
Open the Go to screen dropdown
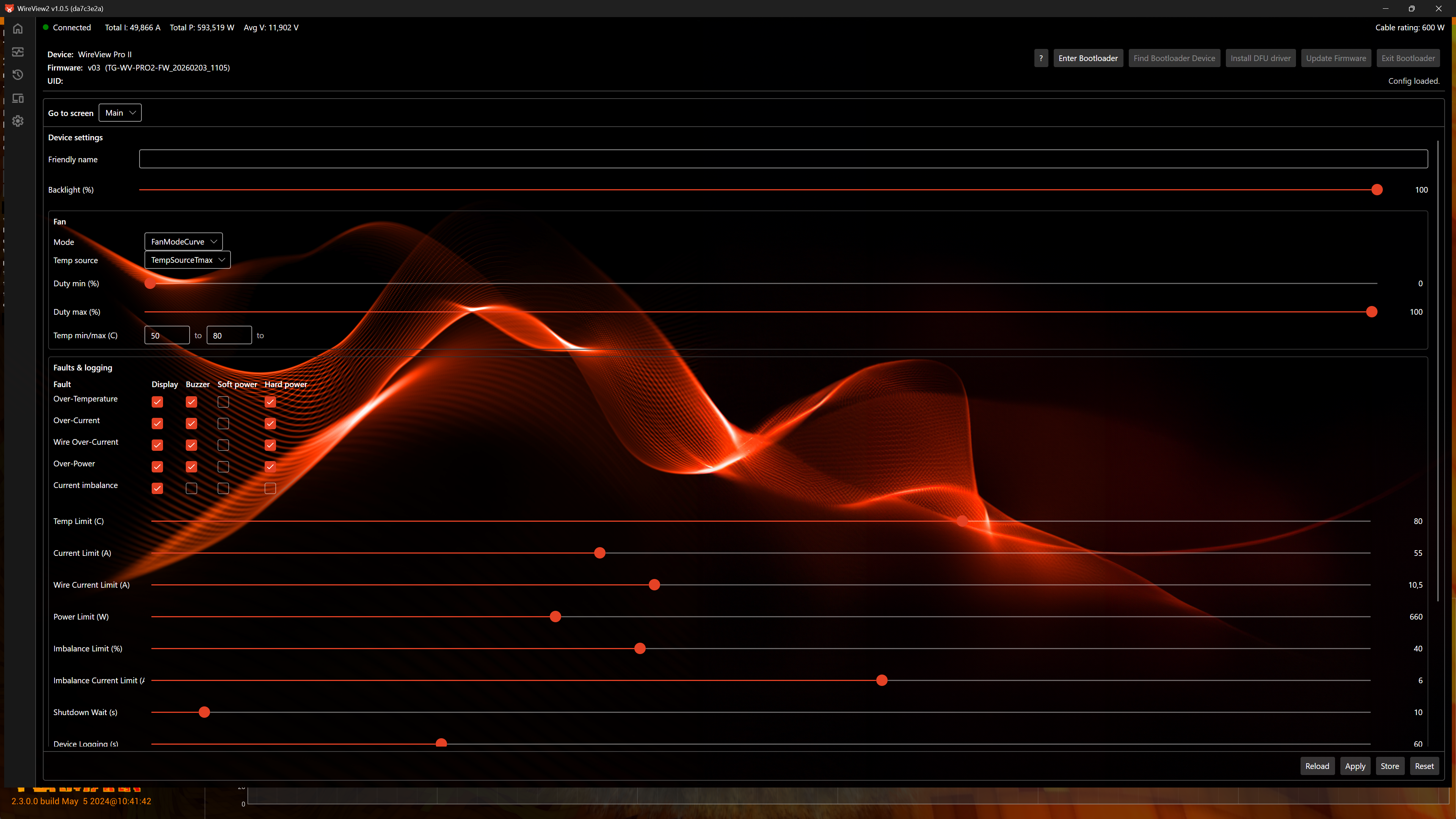[120, 113]
